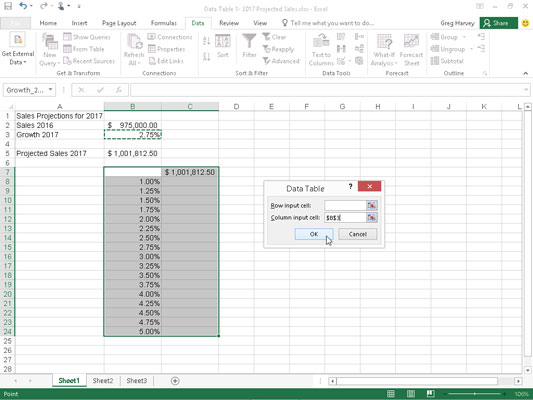Click the Filter funnel icon
The width and height of the screenshot is (533, 400).
[x=249, y=41]
